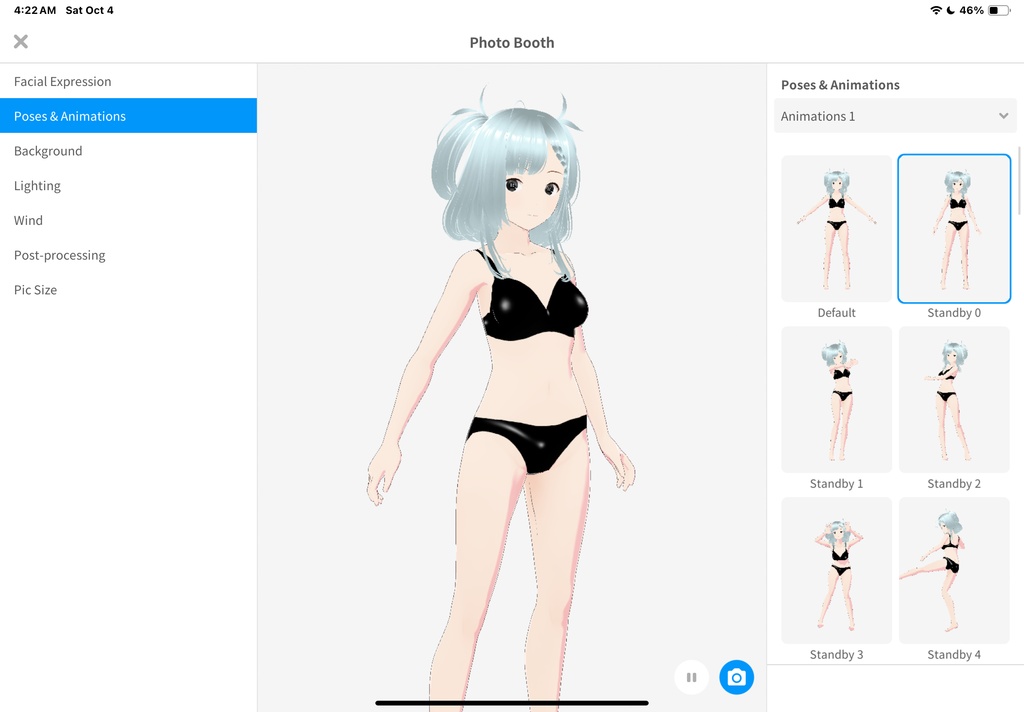Viewport: 1024px width, 712px height.
Task: Tap the Wi-Fi status icon
Action: pos(936,10)
